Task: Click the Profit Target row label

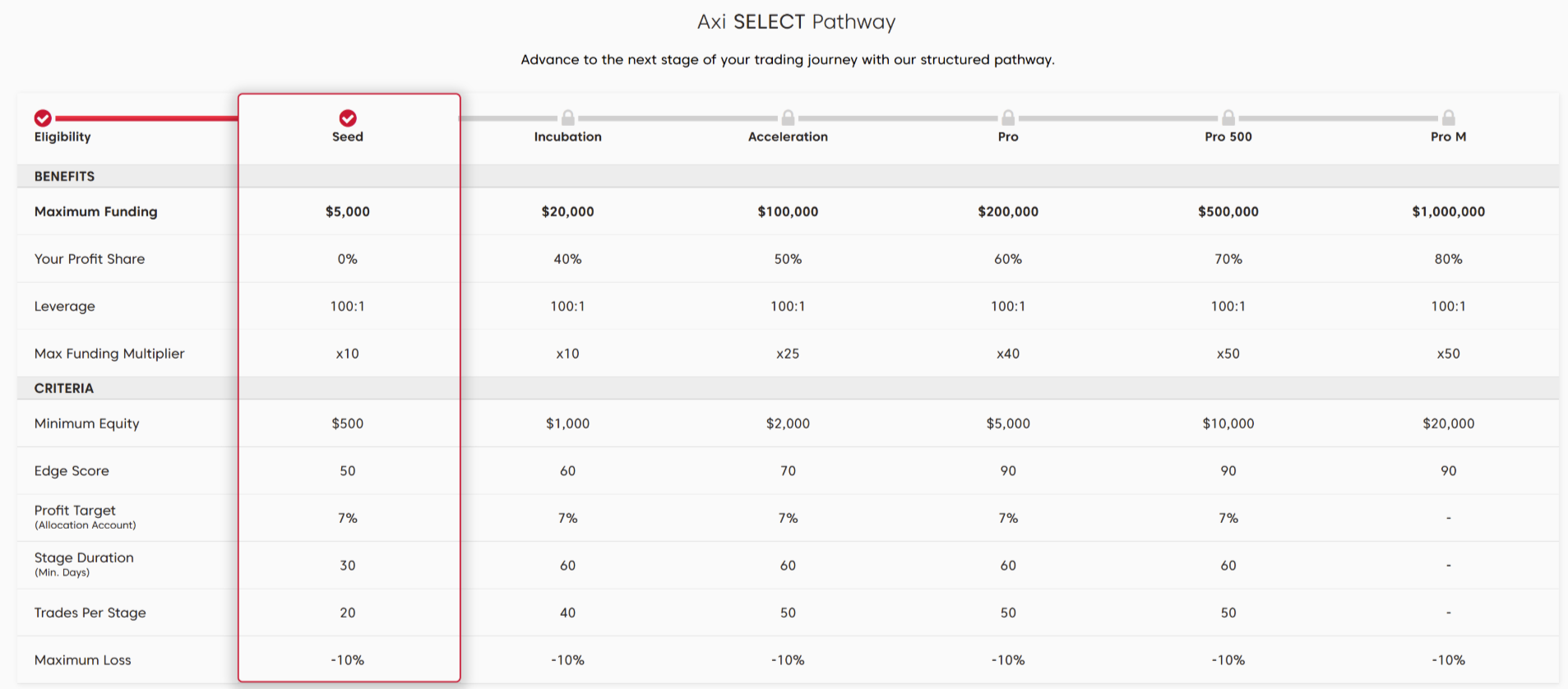Action: click(75, 511)
